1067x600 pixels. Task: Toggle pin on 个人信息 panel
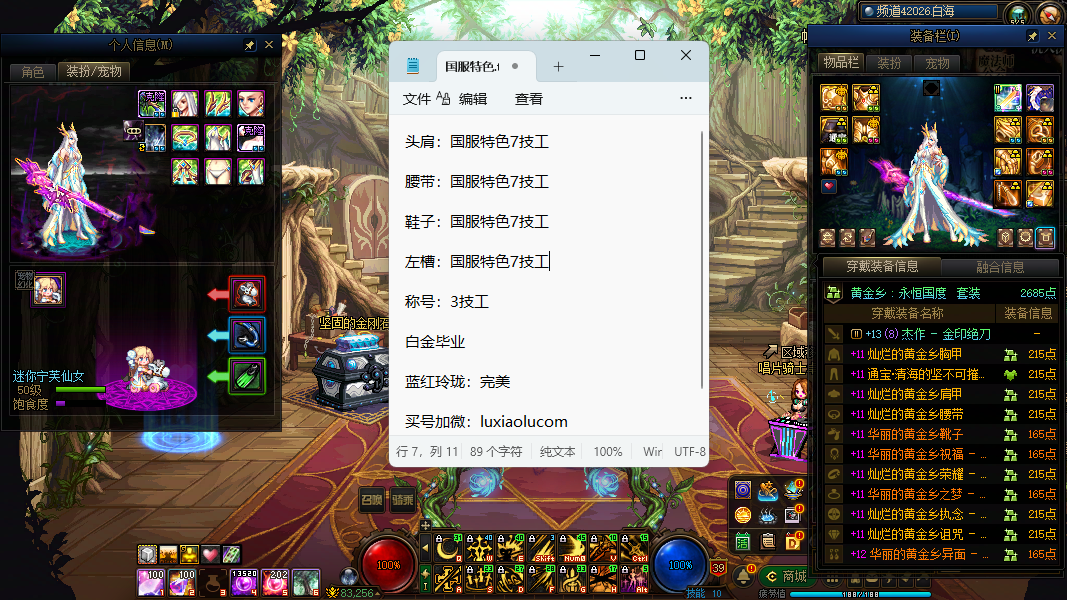[250, 46]
